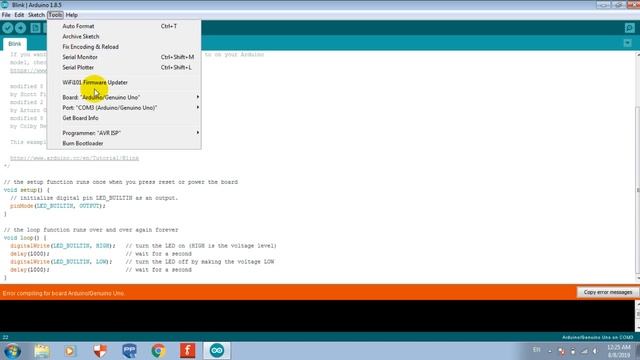Screen dimensions: 640x360
Task: Click the system tray clock
Action: (x=619, y=351)
